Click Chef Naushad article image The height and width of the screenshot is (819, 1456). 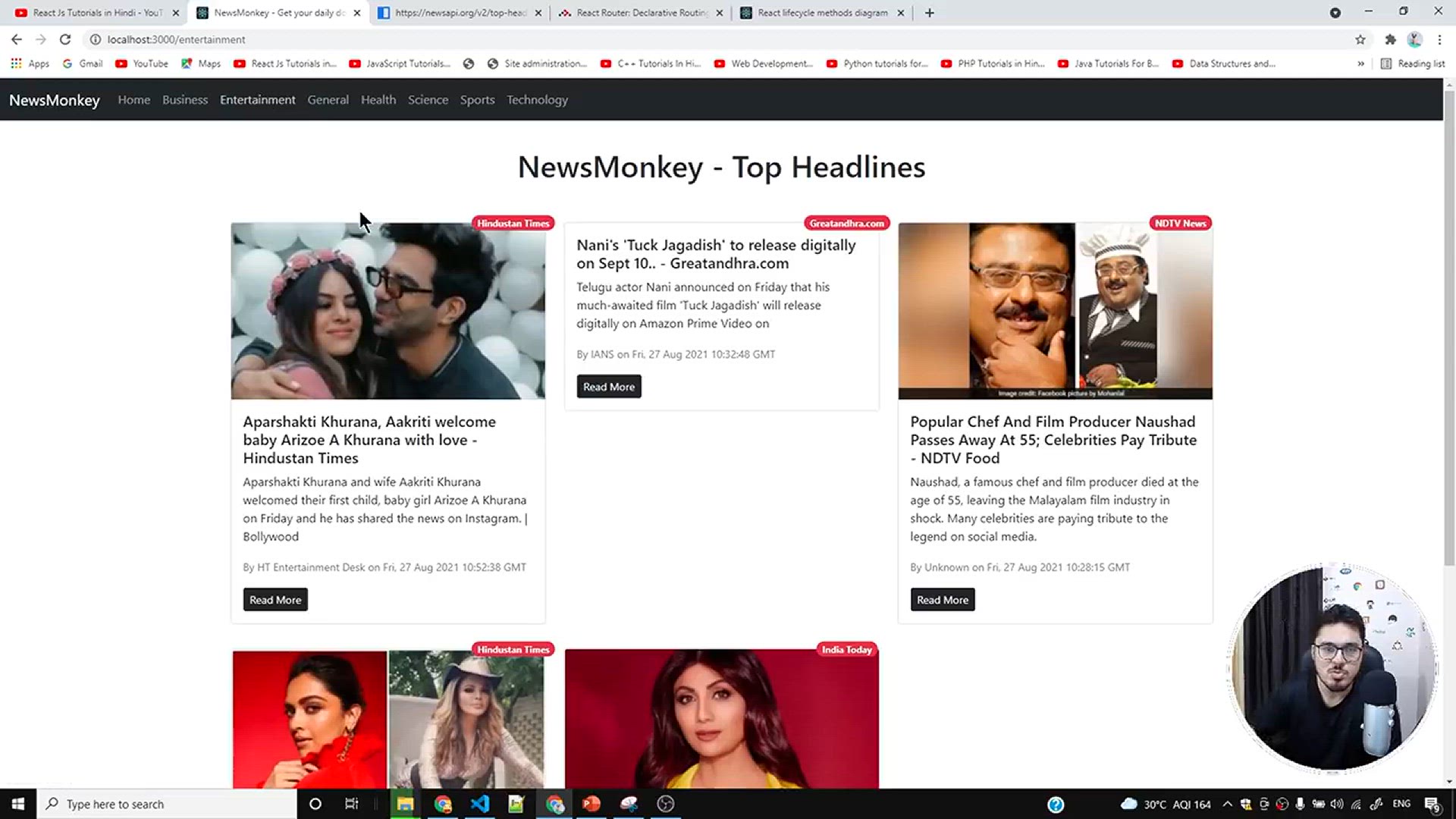tap(1056, 311)
